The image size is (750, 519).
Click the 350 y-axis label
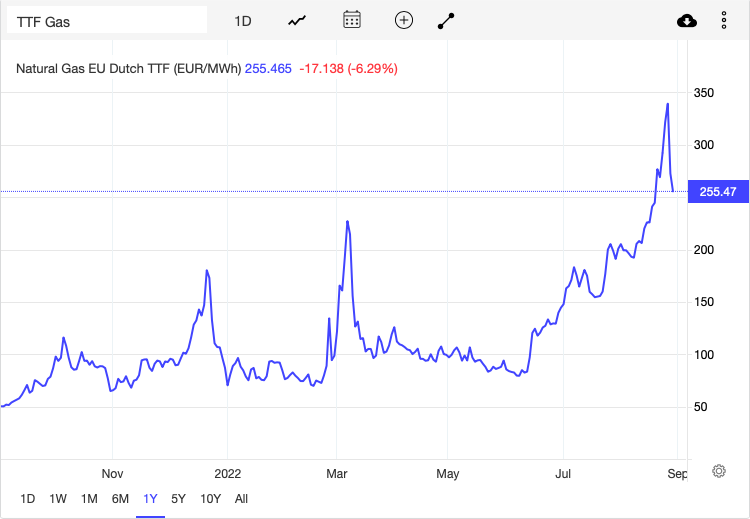click(704, 93)
